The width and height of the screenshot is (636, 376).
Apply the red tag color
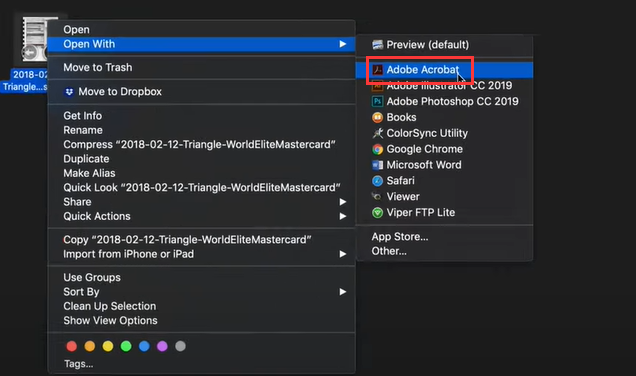(72, 346)
